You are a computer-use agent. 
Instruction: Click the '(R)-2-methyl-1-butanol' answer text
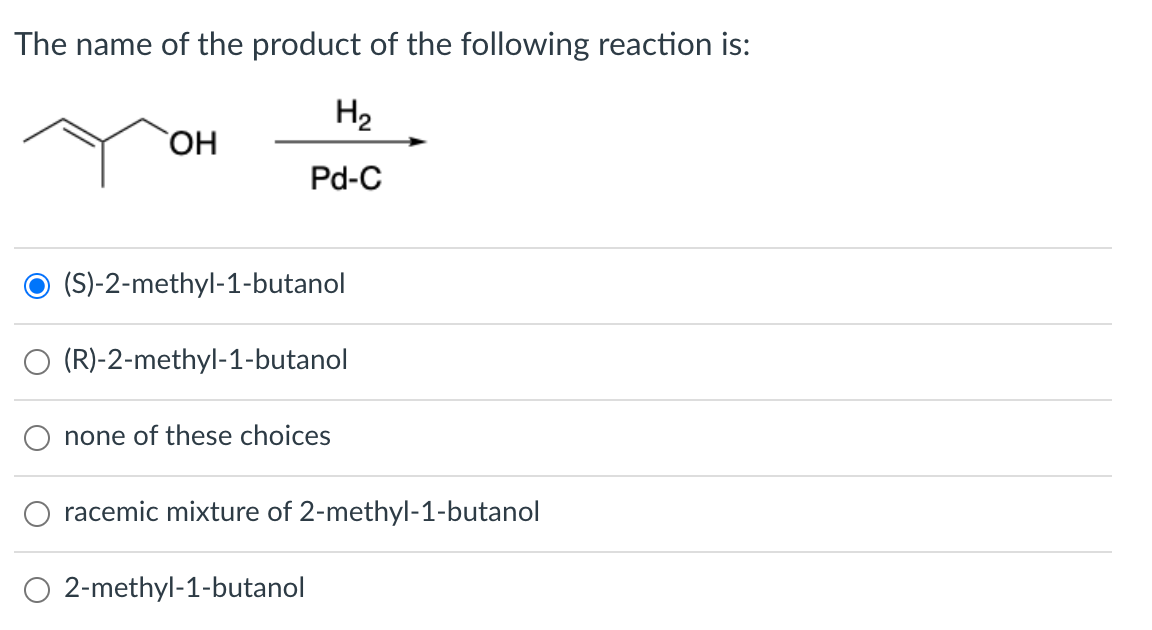(x=206, y=360)
